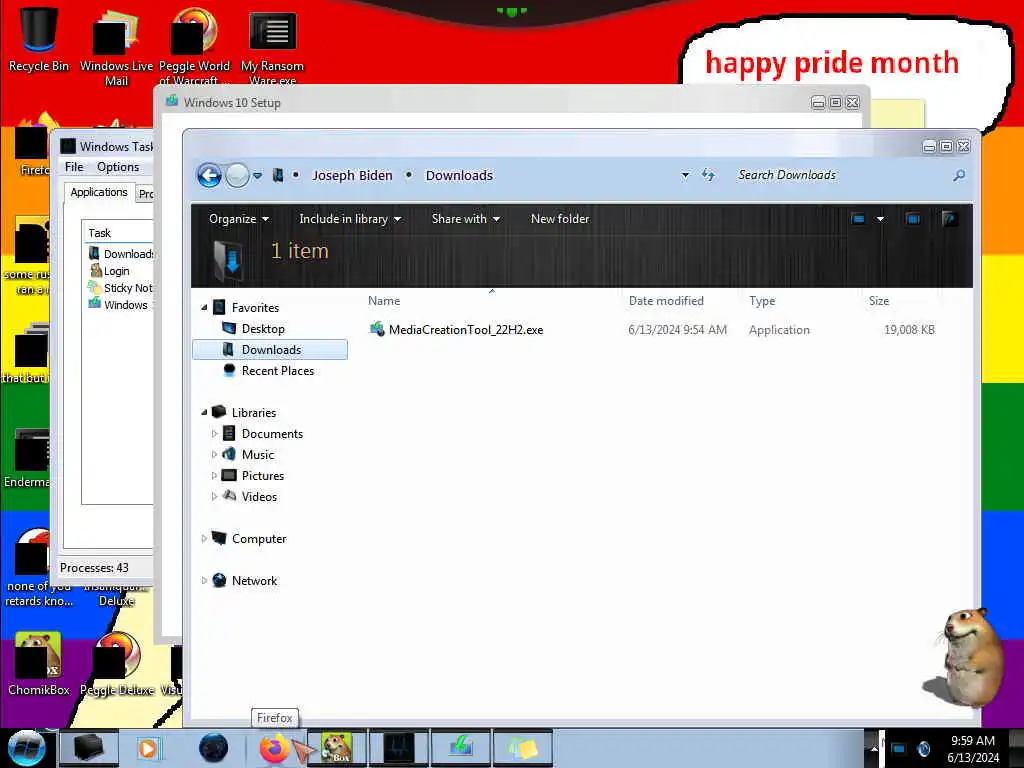Open the Start orb
Screen dimensions: 1024x768
click(26, 748)
